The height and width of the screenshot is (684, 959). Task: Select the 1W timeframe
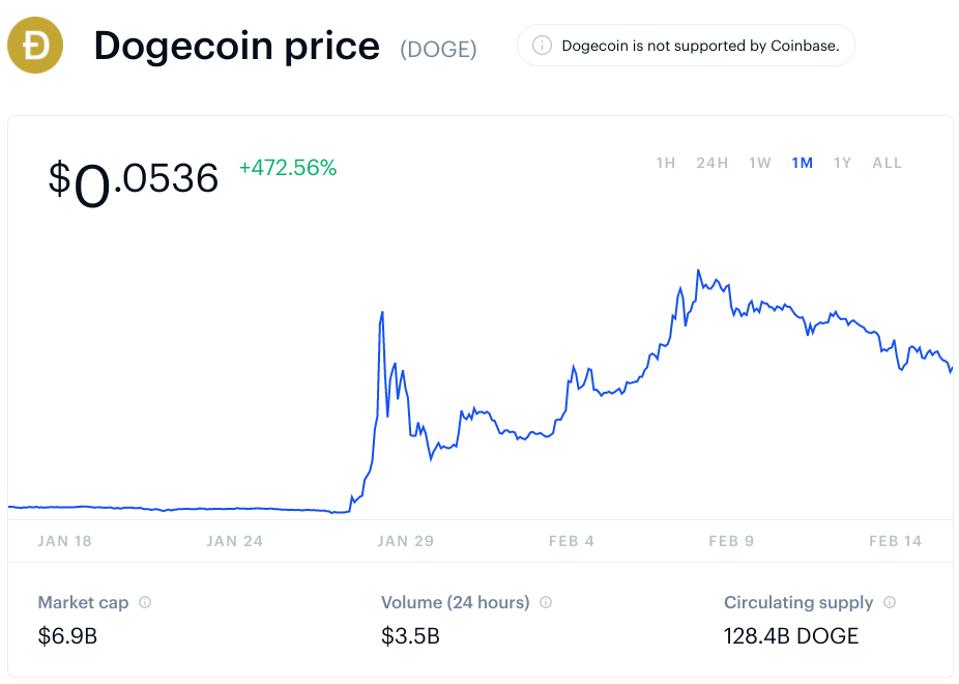coord(760,162)
